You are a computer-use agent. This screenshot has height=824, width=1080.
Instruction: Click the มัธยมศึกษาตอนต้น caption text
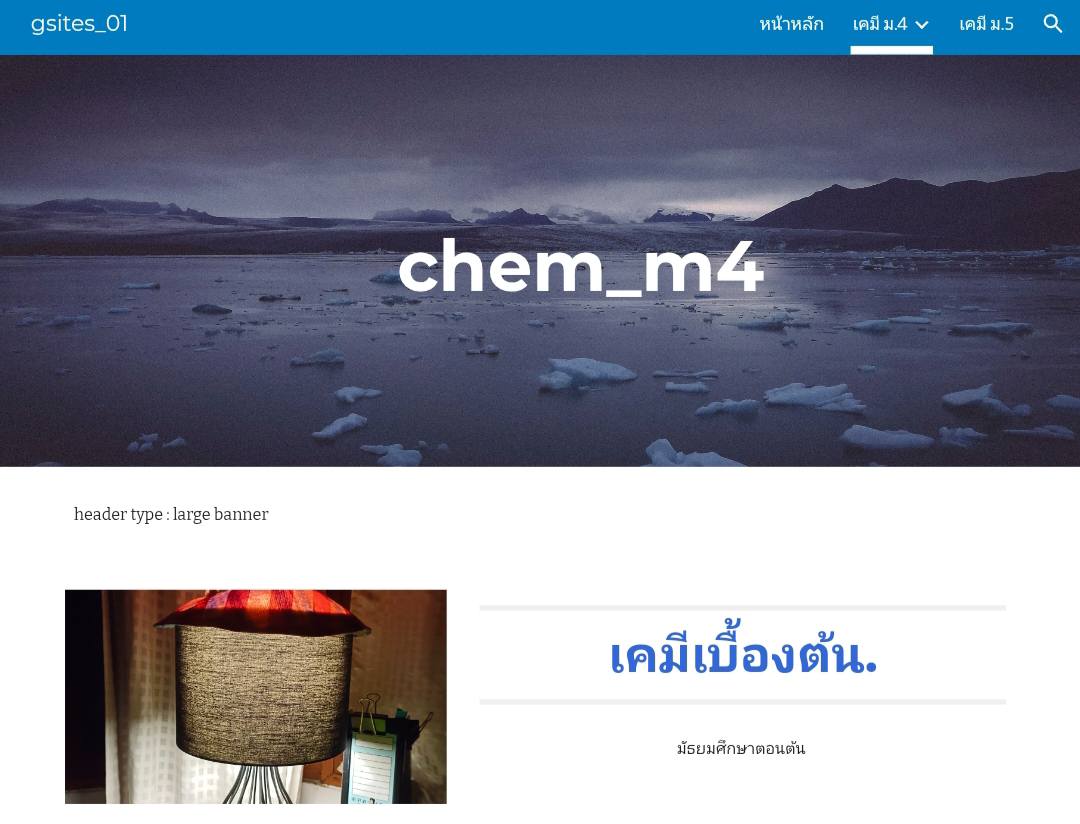(x=741, y=748)
